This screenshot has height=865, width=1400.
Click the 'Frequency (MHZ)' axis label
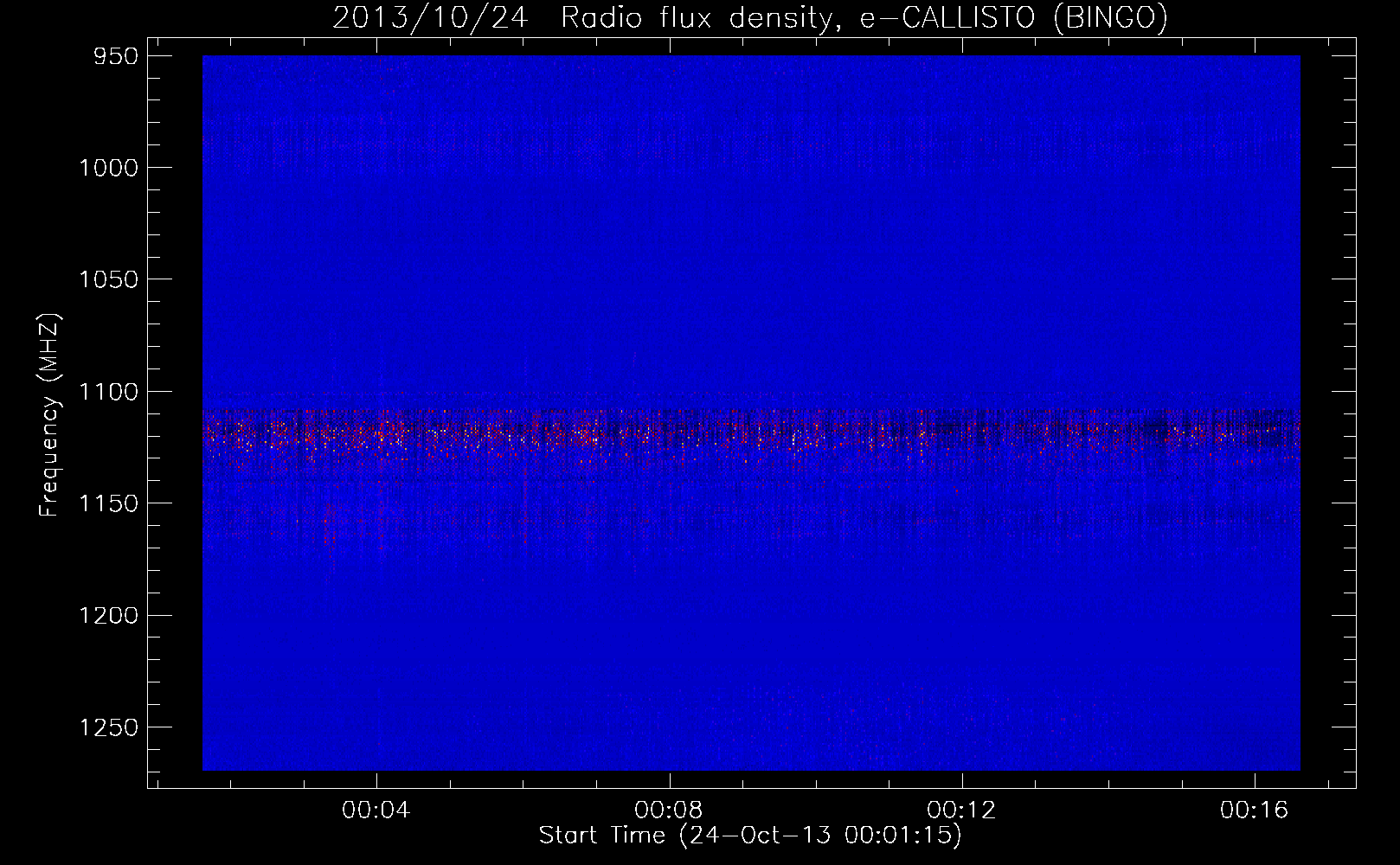point(49,415)
